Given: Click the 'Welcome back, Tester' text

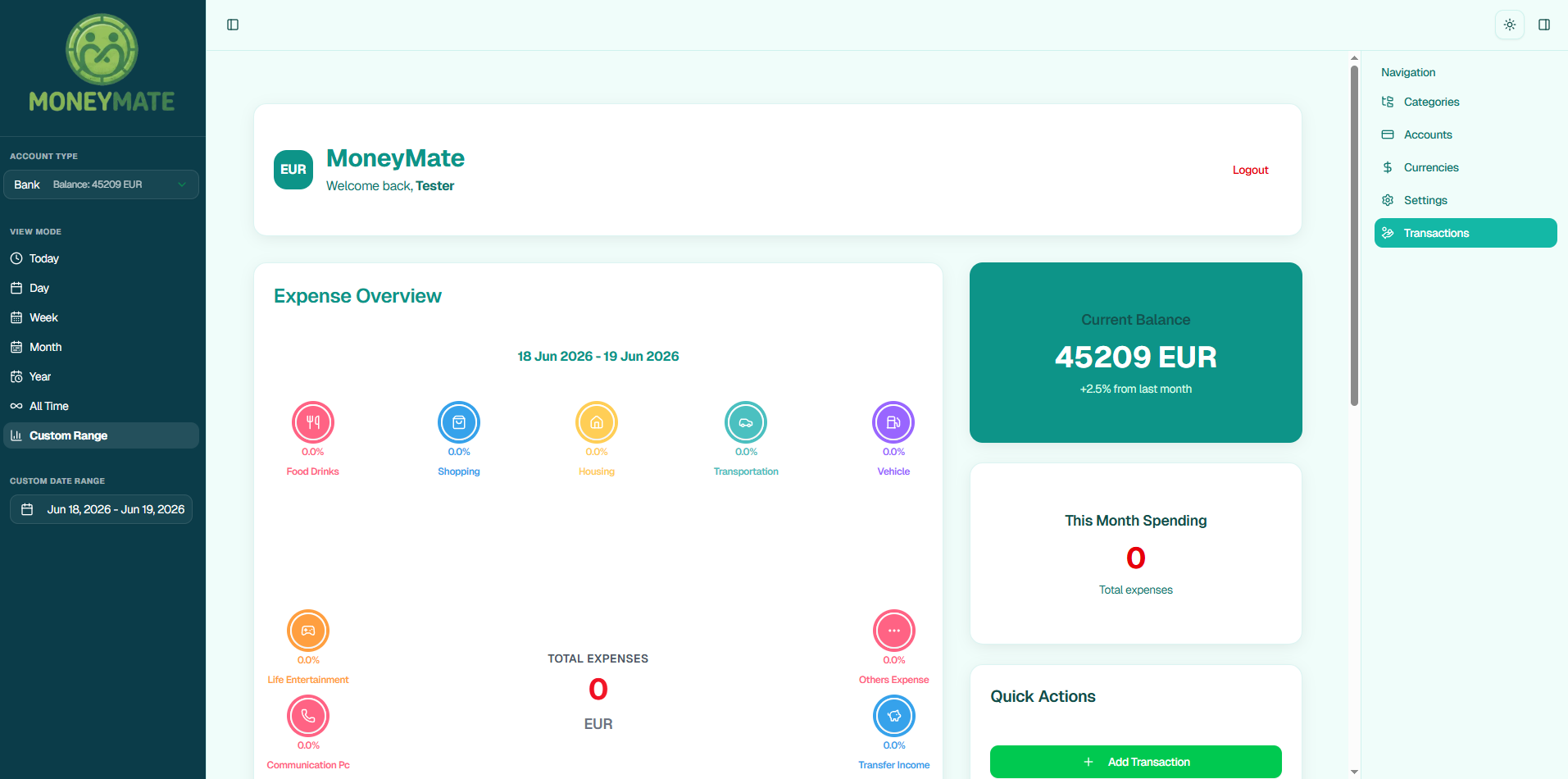Looking at the screenshot, I should coord(390,186).
